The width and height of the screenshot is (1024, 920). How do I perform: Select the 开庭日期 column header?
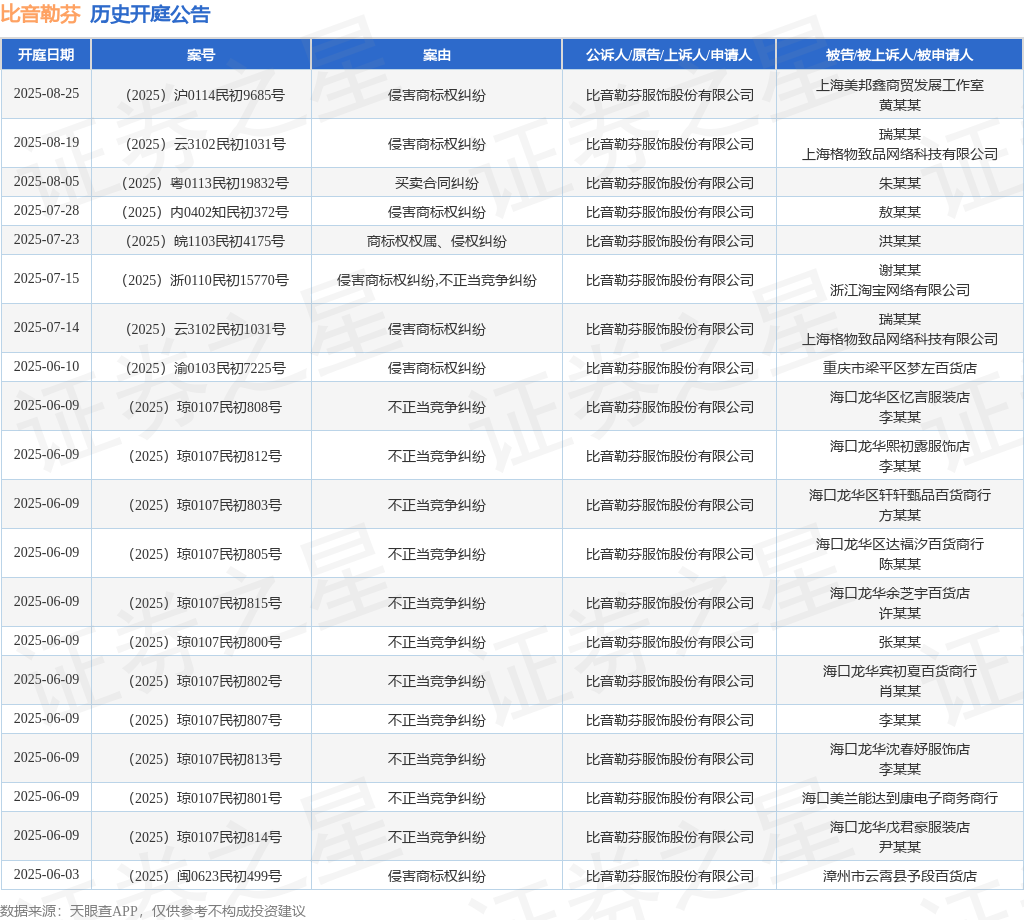pos(46,55)
